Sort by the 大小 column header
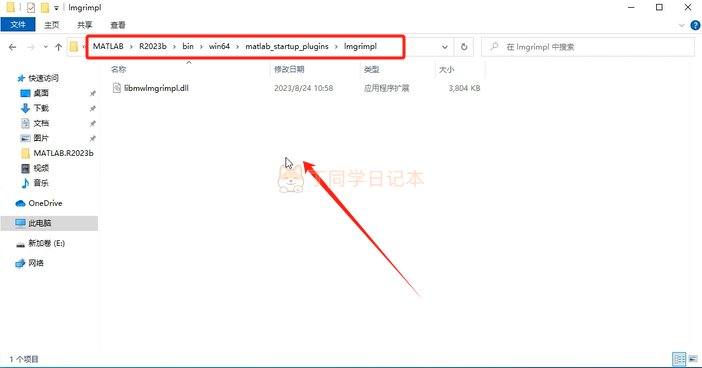This screenshot has height=368, width=702. (446, 69)
